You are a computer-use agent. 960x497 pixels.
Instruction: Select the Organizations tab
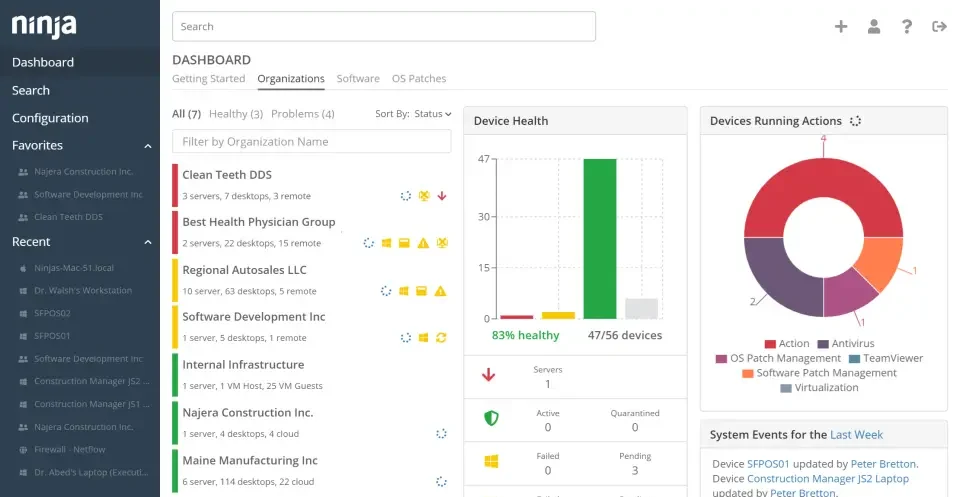[x=291, y=78]
